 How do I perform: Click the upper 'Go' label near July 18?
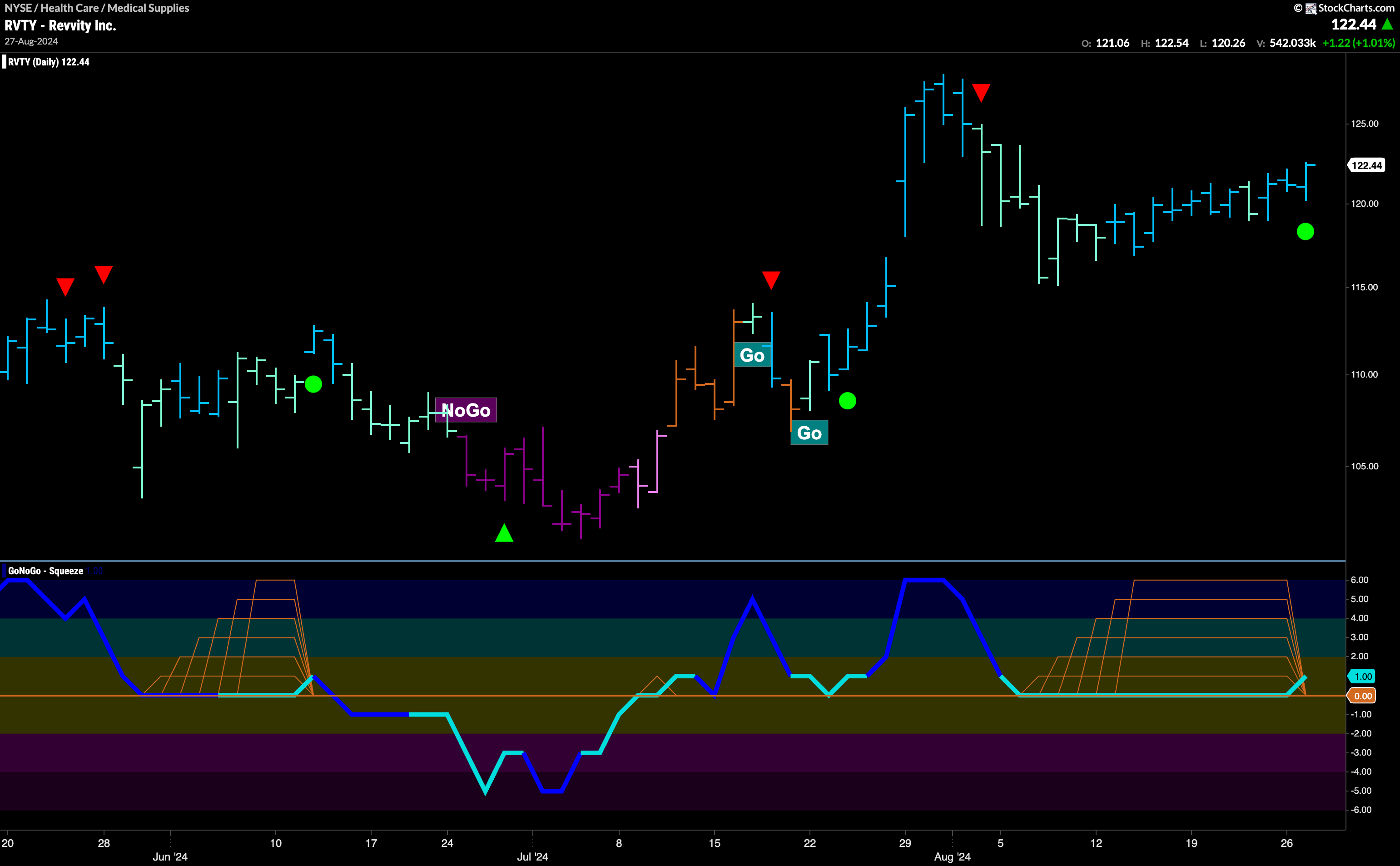tap(752, 355)
